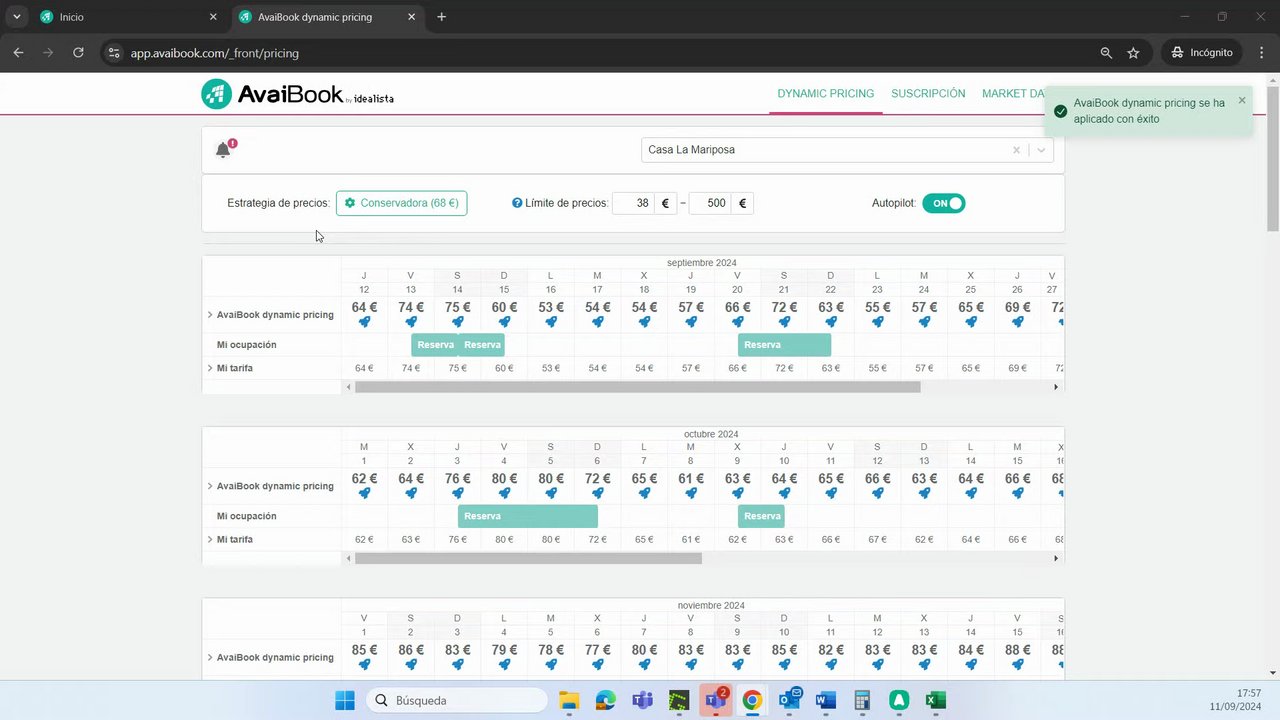The width and height of the screenshot is (1280, 720).
Task: Click the Incógnito profile button
Action: pyautogui.click(x=1203, y=52)
